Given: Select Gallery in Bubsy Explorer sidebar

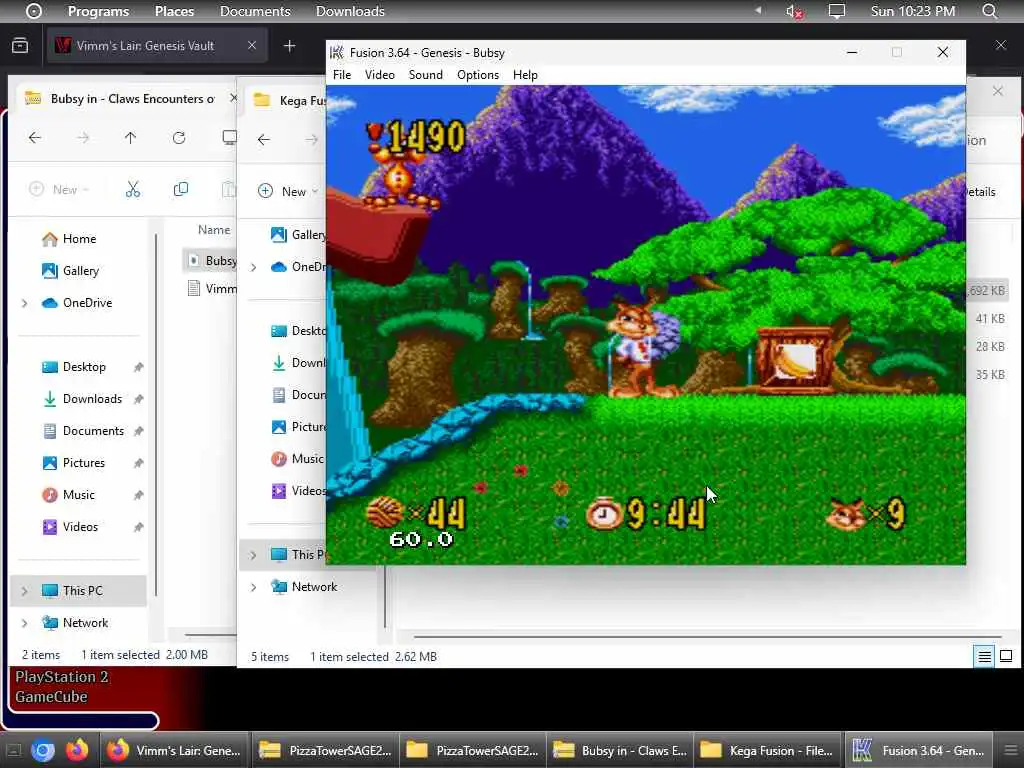Looking at the screenshot, I should point(80,270).
